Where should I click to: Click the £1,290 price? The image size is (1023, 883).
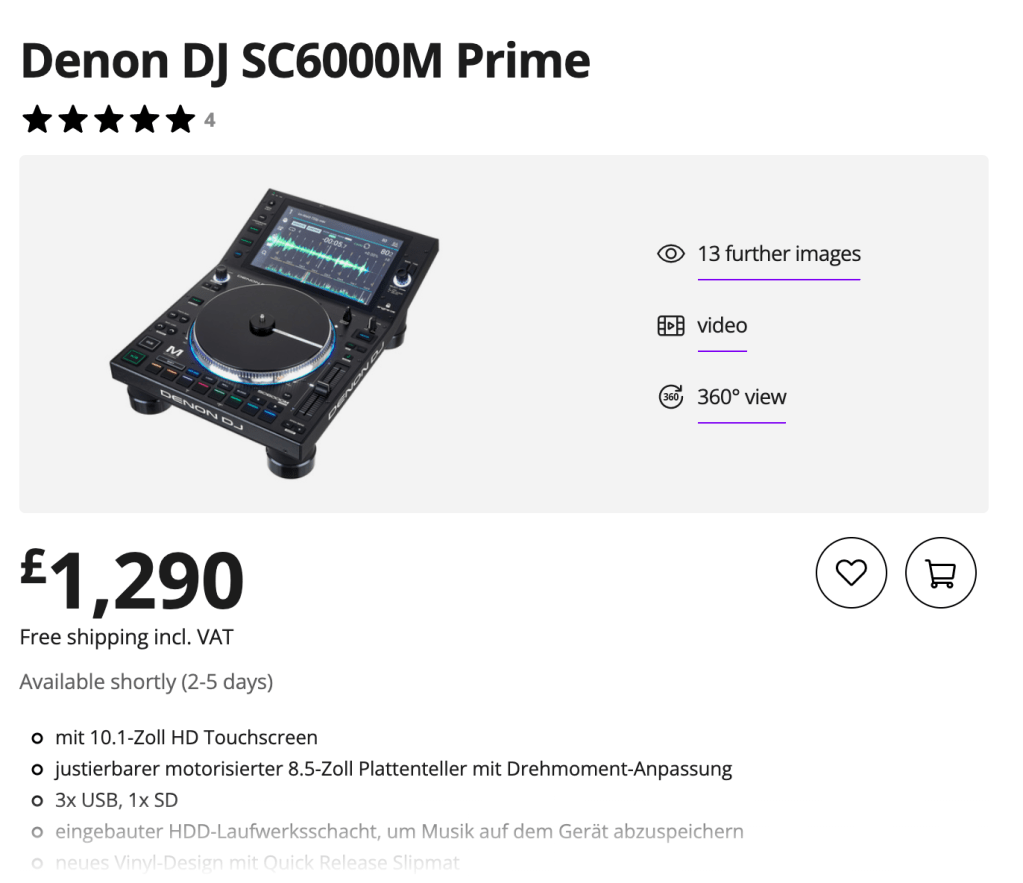click(x=132, y=582)
